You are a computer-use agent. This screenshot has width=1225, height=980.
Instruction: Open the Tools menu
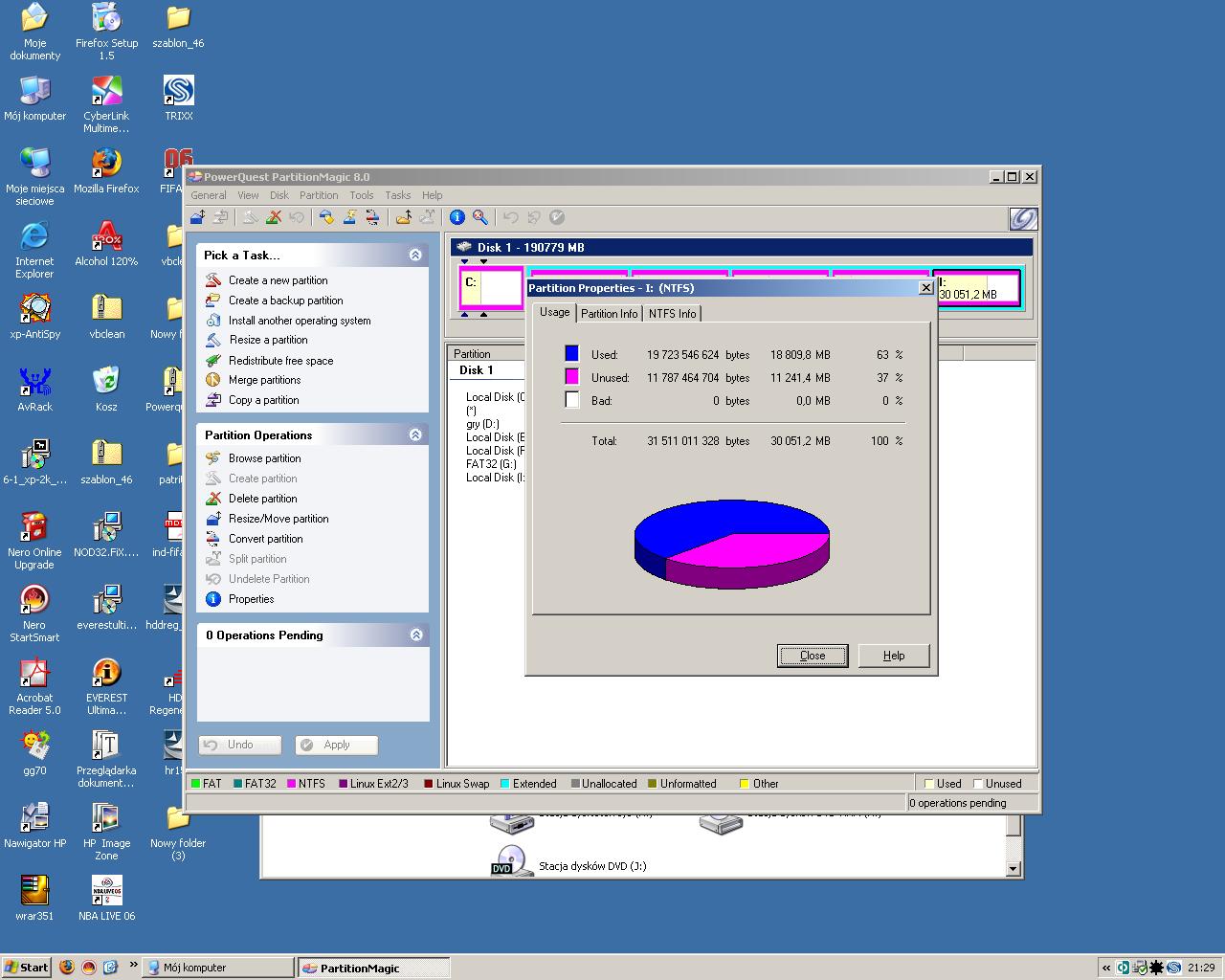(361, 195)
